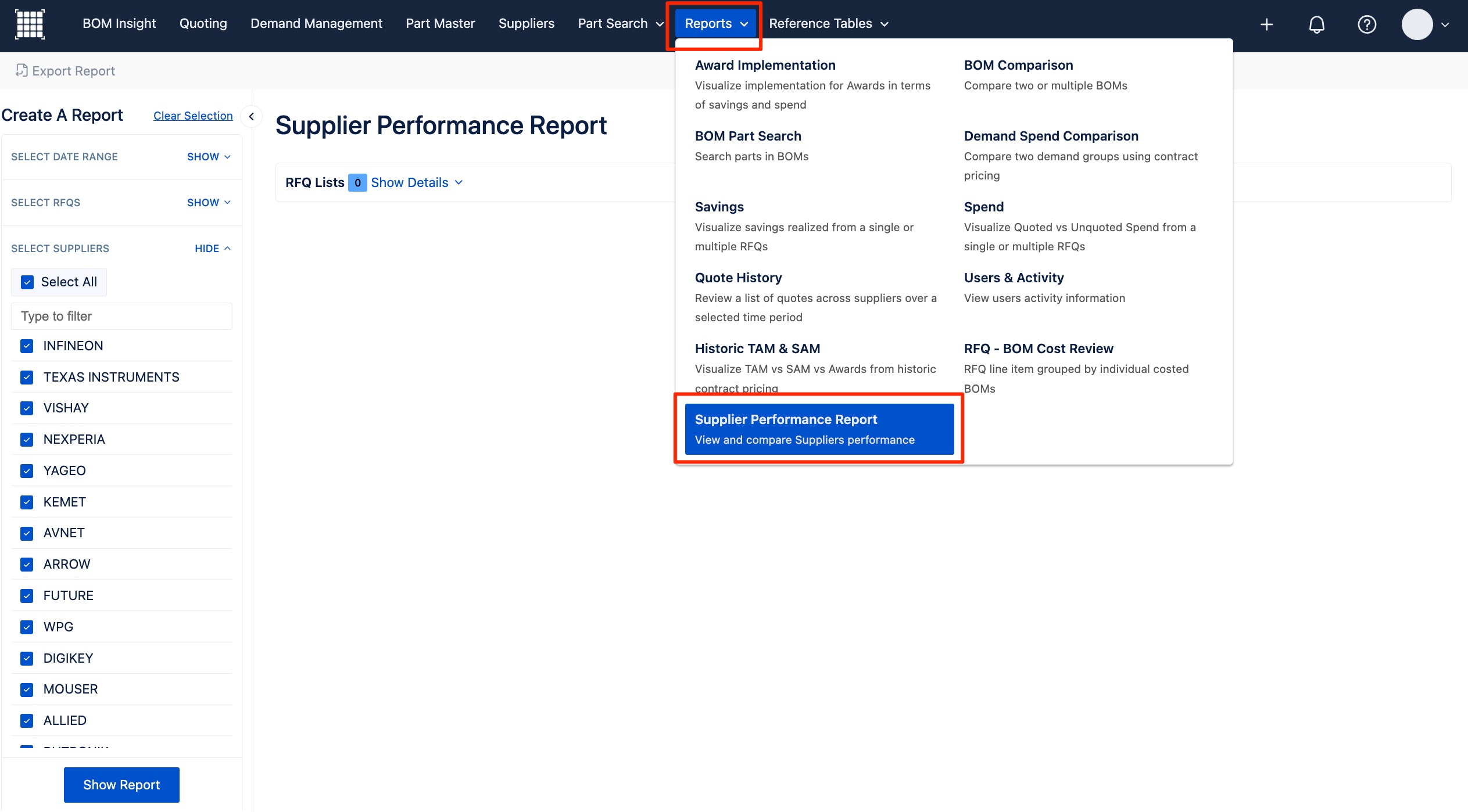Open Suppliers in the top navigation

[x=526, y=24]
